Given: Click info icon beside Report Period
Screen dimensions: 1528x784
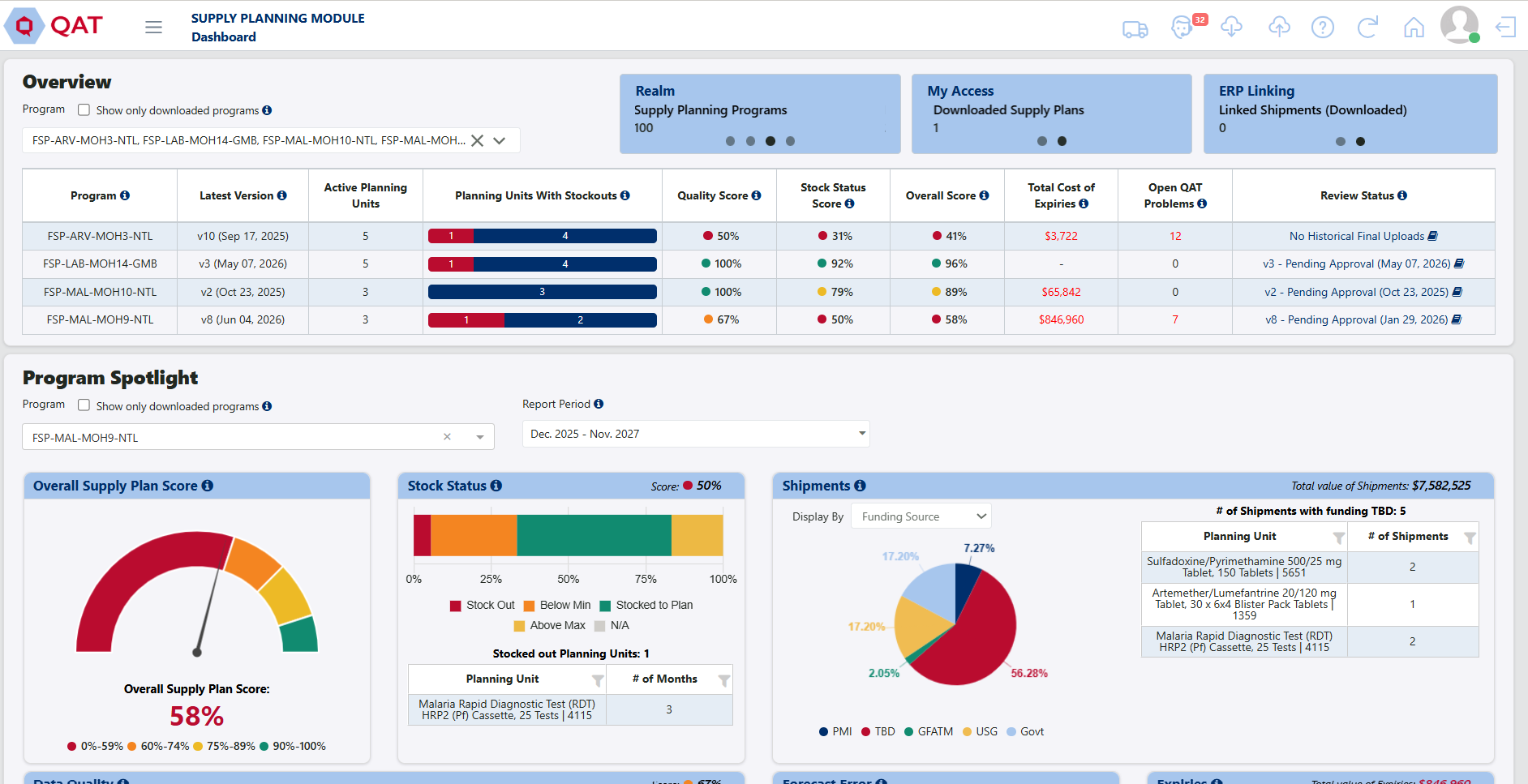Looking at the screenshot, I should pyautogui.click(x=599, y=404).
